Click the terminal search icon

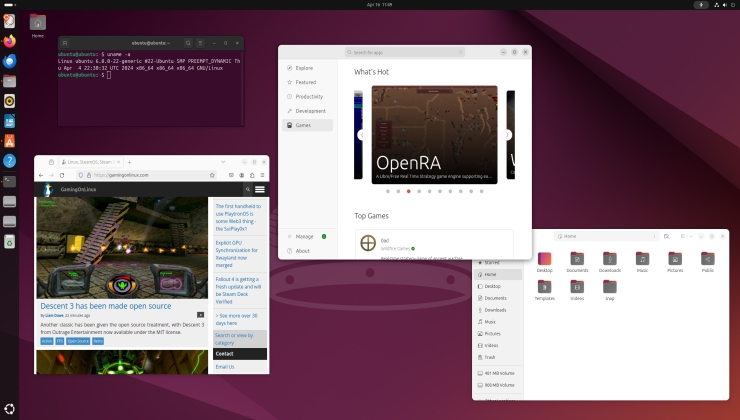[x=188, y=43]
